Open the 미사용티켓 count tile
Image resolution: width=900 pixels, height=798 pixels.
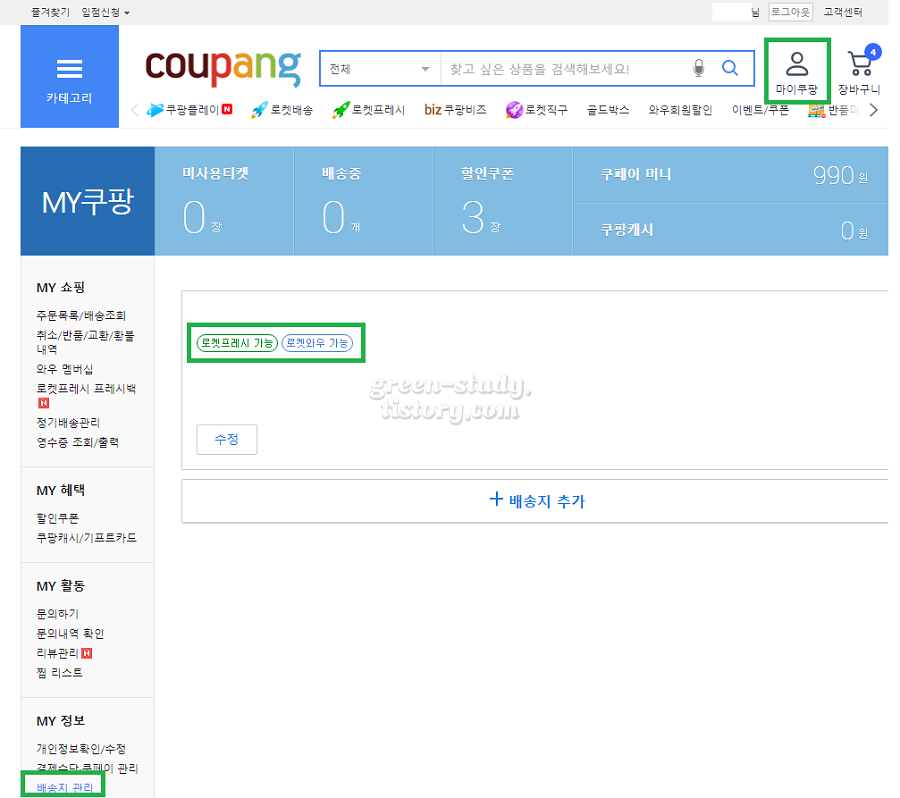pos(224,201)
